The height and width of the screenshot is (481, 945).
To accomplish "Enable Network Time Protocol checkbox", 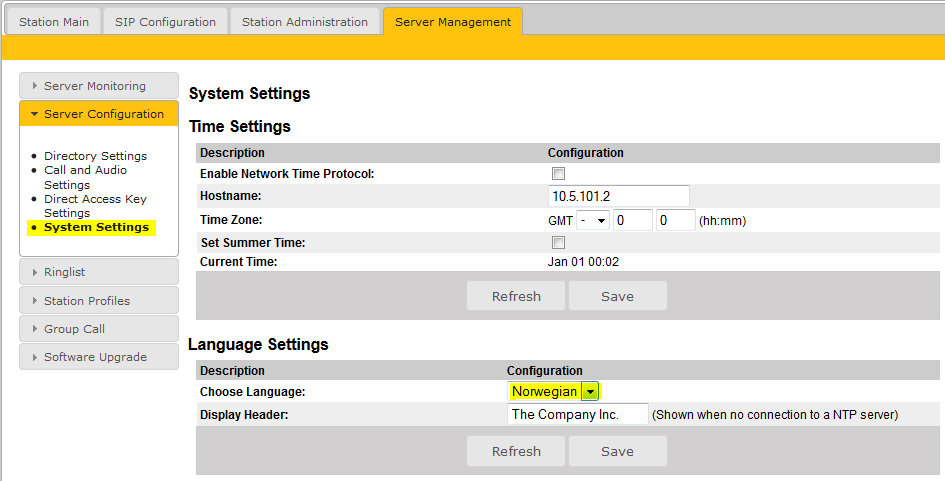I will coord(559,174).
